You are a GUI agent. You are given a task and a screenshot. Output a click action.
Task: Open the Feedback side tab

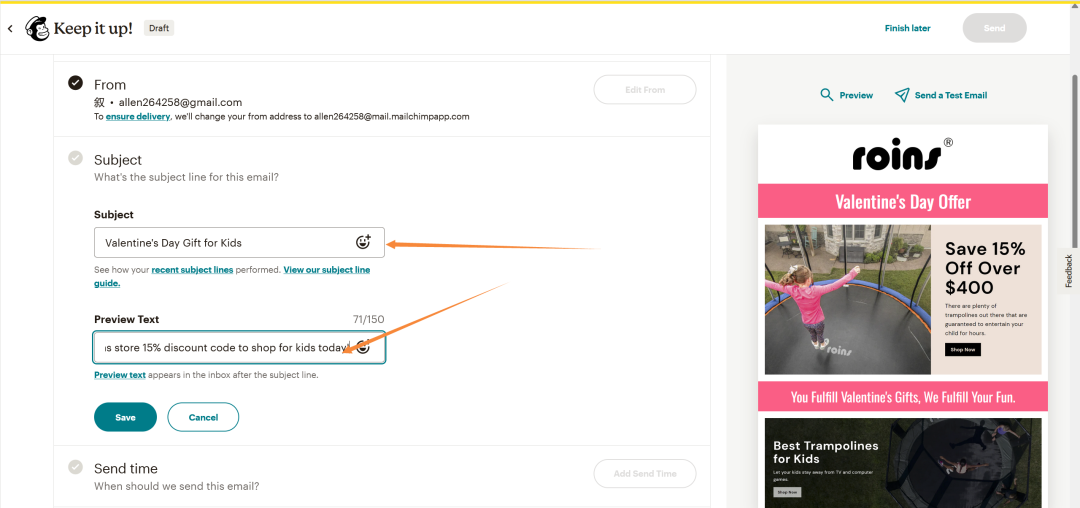pyautogui.click(x=1068, y=271)
